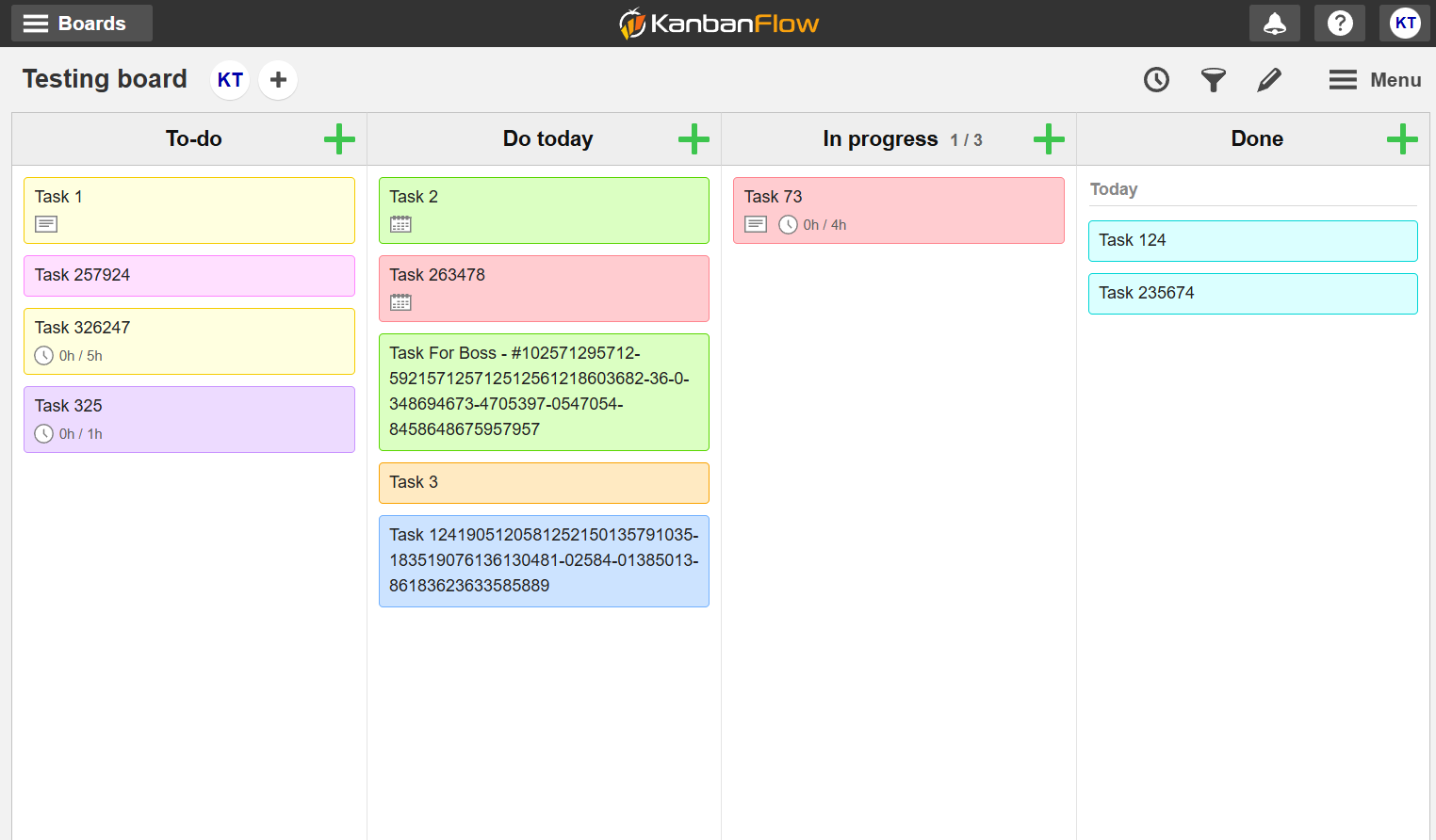Viewport: 1436px width, 840px height.
Task: Click the KanbanFlow logo
Action: [718, 24]
